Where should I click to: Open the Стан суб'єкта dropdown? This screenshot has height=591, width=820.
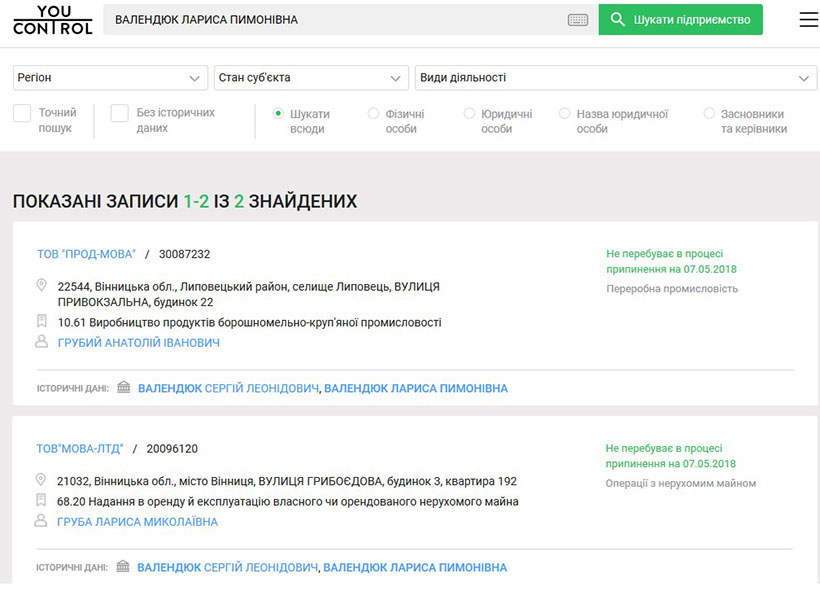311,78
